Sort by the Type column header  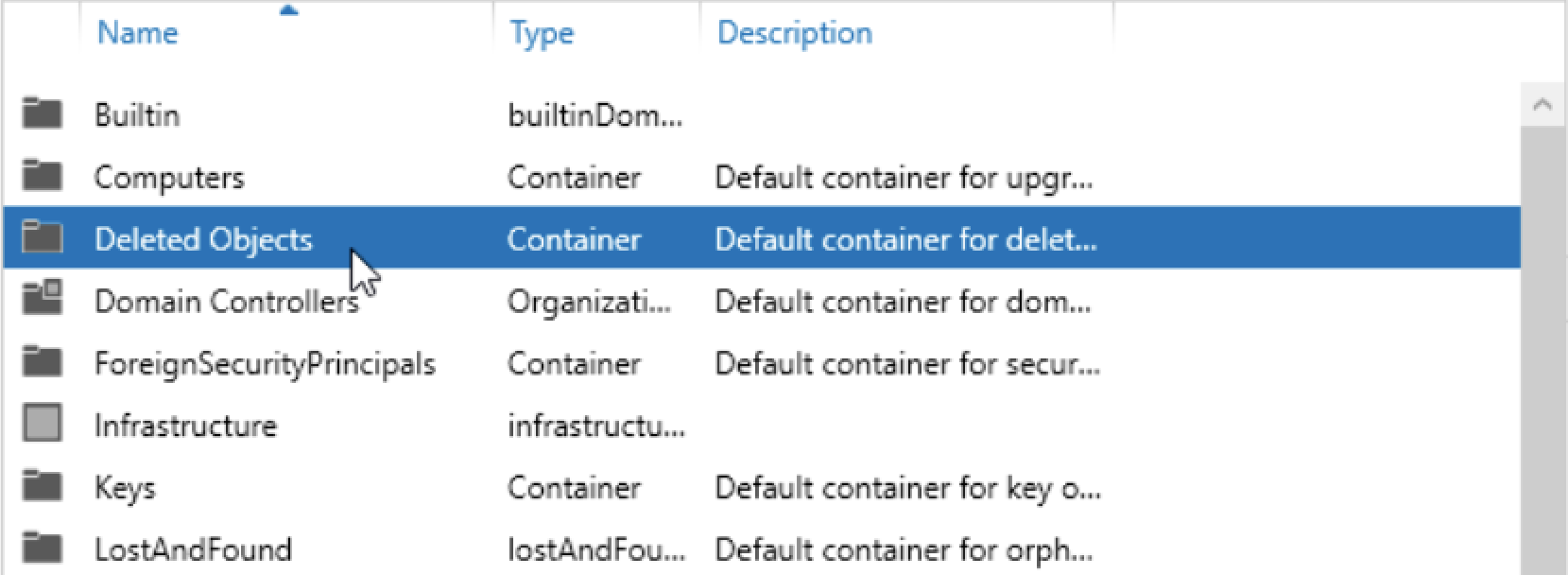pos(542,34)
